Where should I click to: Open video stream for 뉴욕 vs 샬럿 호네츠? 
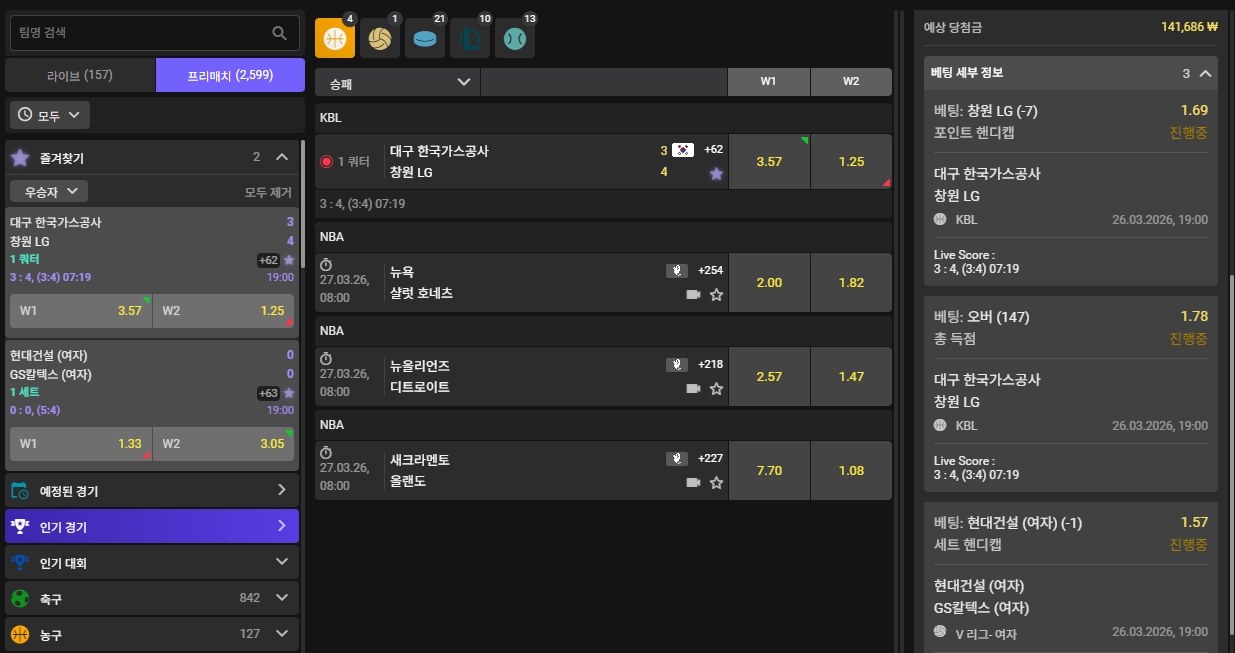(x=694, y=294)
